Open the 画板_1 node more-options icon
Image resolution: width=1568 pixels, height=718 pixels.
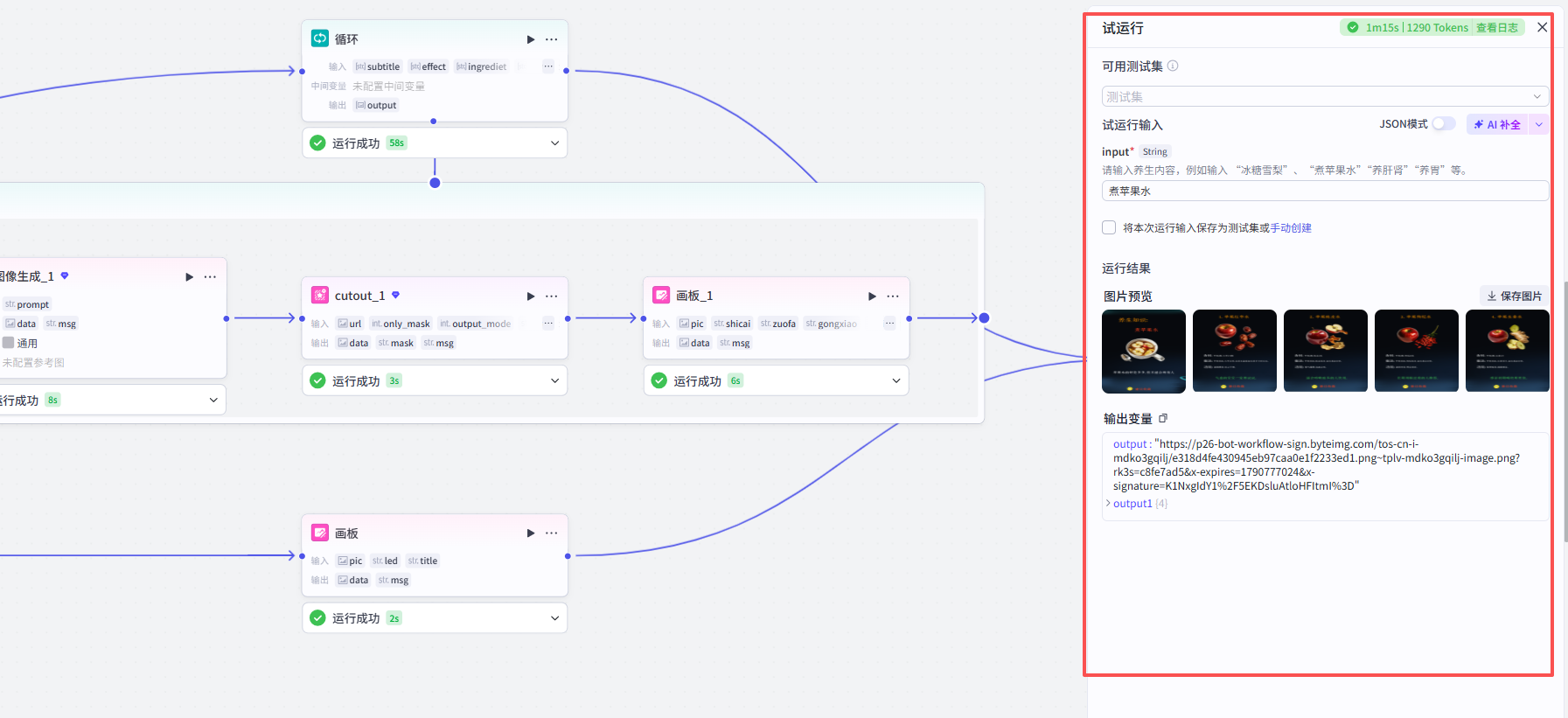893,296
